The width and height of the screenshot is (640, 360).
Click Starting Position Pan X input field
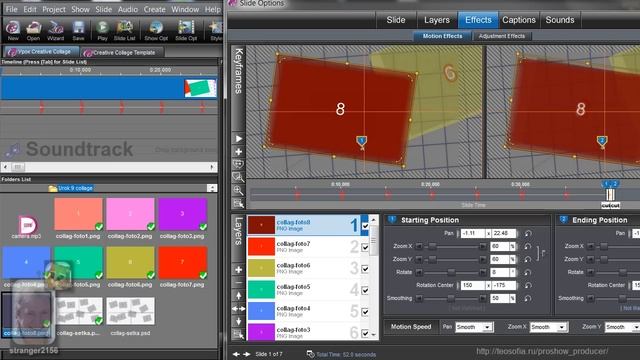tap(473, 233)
